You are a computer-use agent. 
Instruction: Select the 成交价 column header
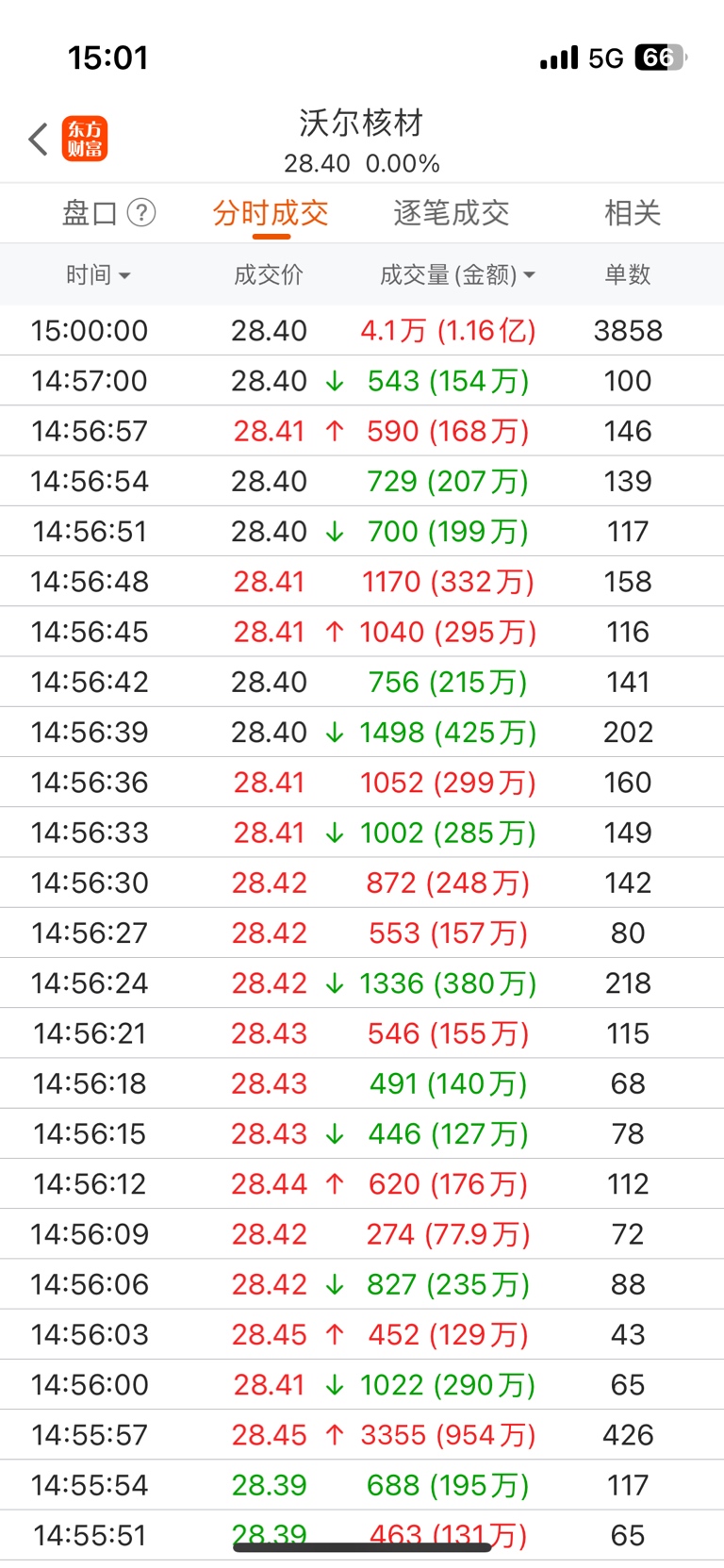(269, 275)
